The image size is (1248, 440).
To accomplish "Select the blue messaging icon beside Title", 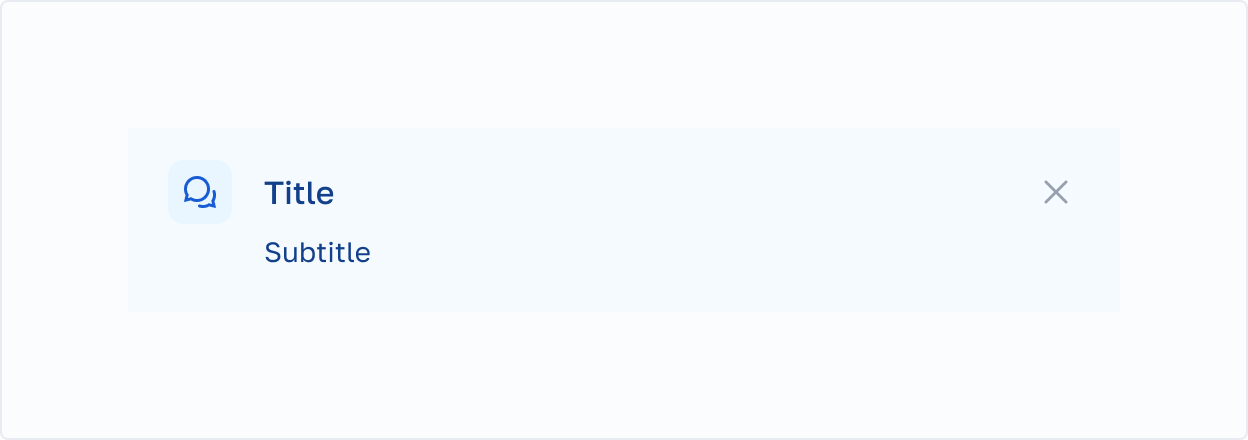I will (200, 192).
